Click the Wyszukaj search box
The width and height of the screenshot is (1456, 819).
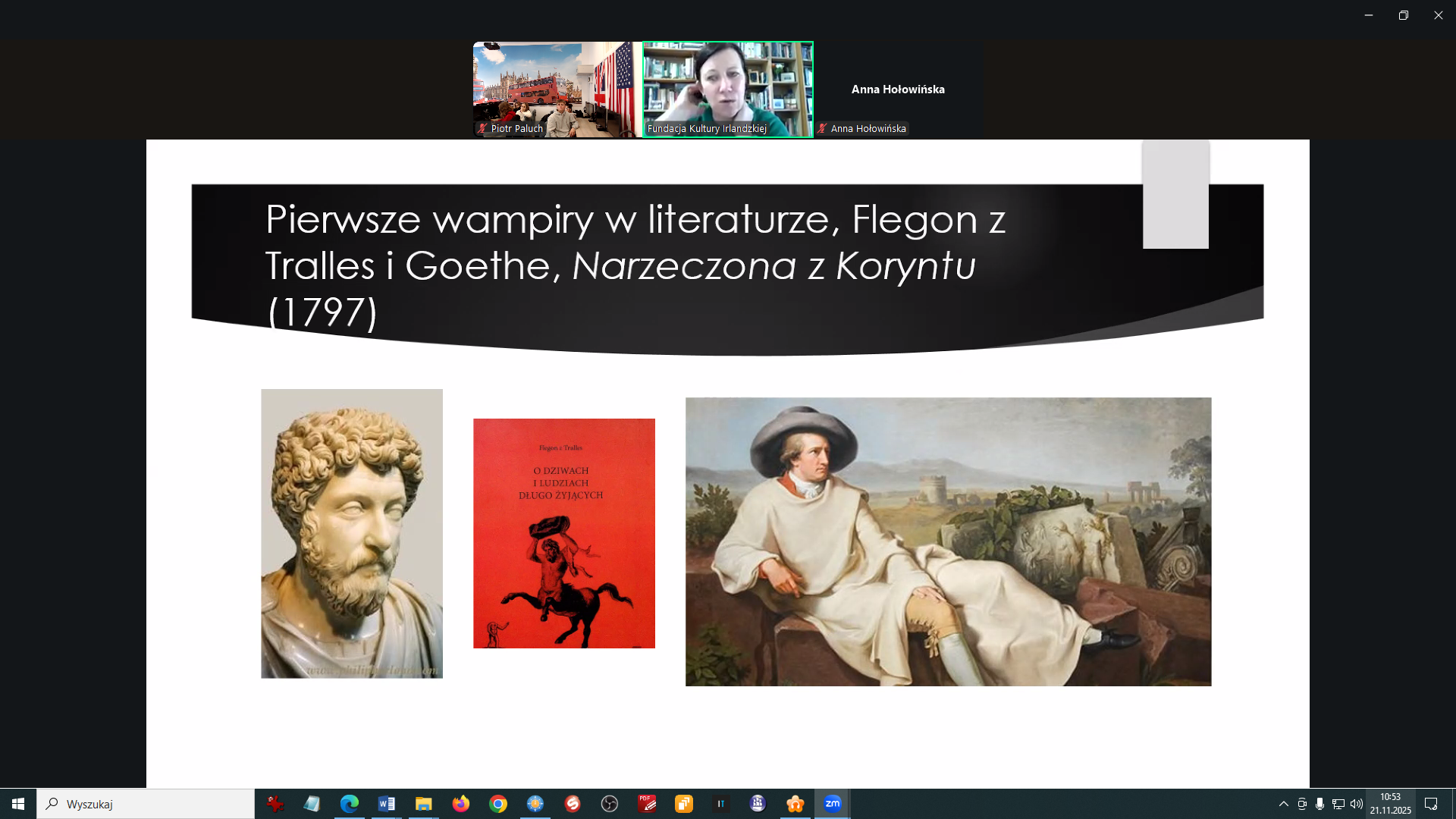[146, 804]
